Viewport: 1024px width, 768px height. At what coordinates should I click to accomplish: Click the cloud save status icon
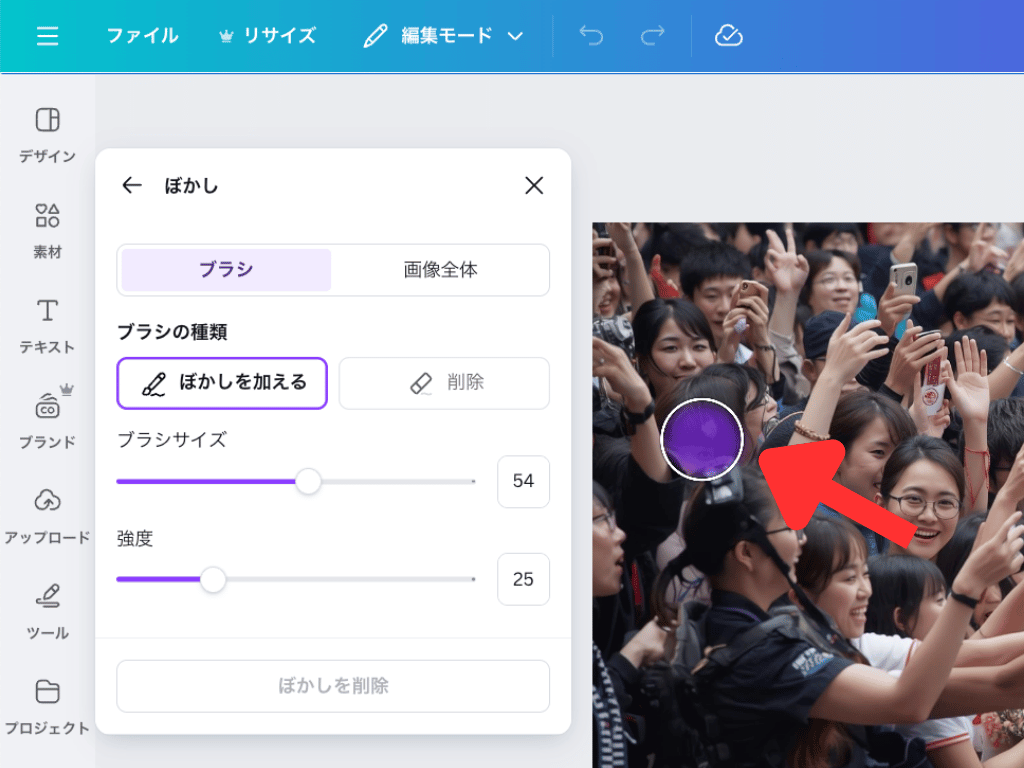[729, 36]
